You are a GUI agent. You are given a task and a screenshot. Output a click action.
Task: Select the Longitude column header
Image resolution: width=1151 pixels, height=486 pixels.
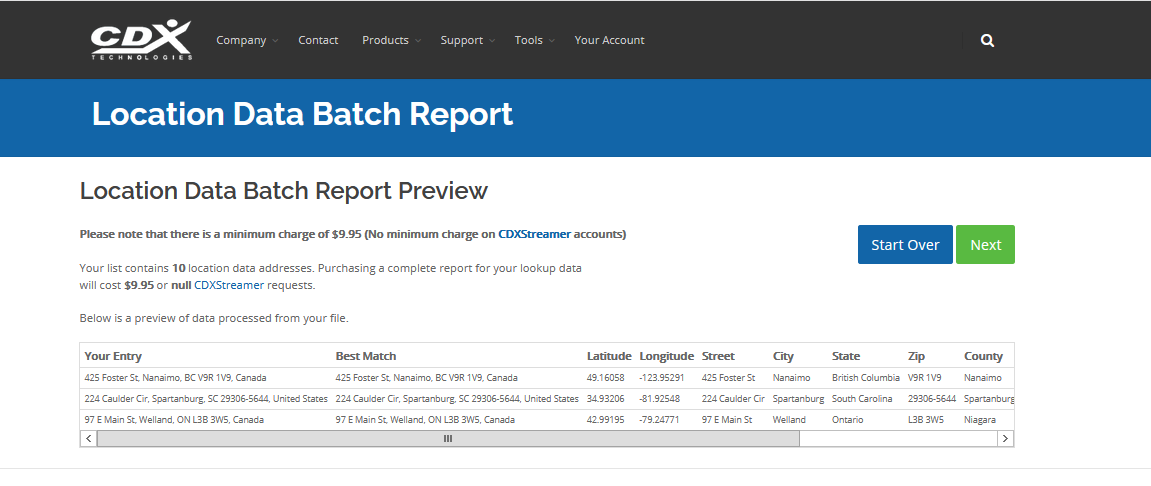[667, 356]
